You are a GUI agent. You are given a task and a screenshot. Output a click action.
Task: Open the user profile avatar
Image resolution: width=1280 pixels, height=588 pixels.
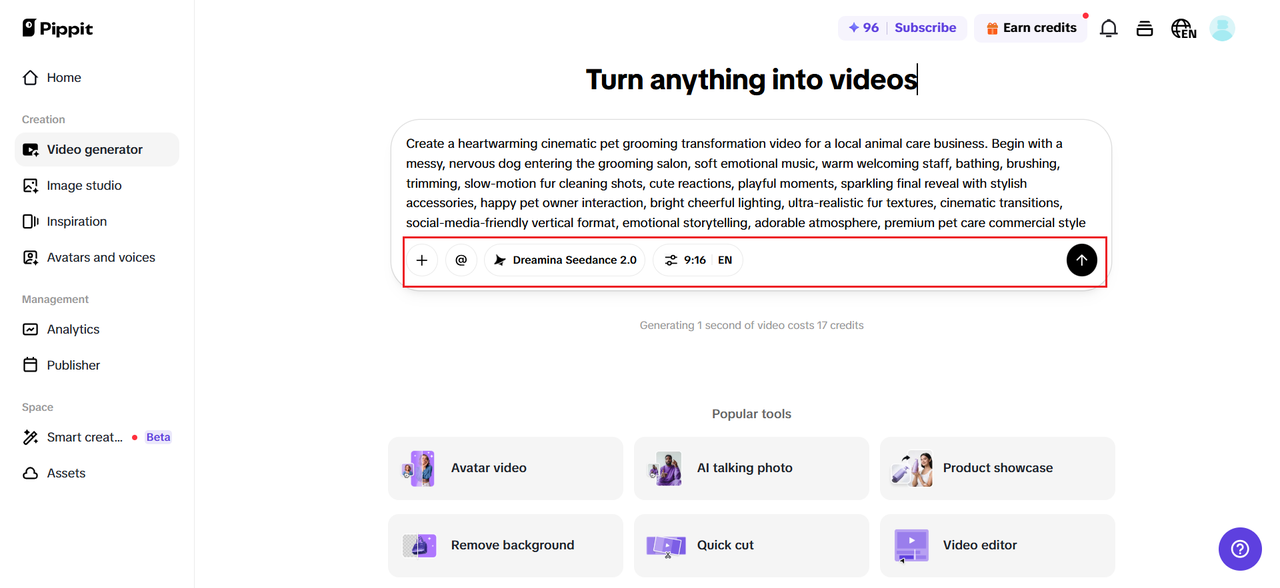[x=1222, y=28]
